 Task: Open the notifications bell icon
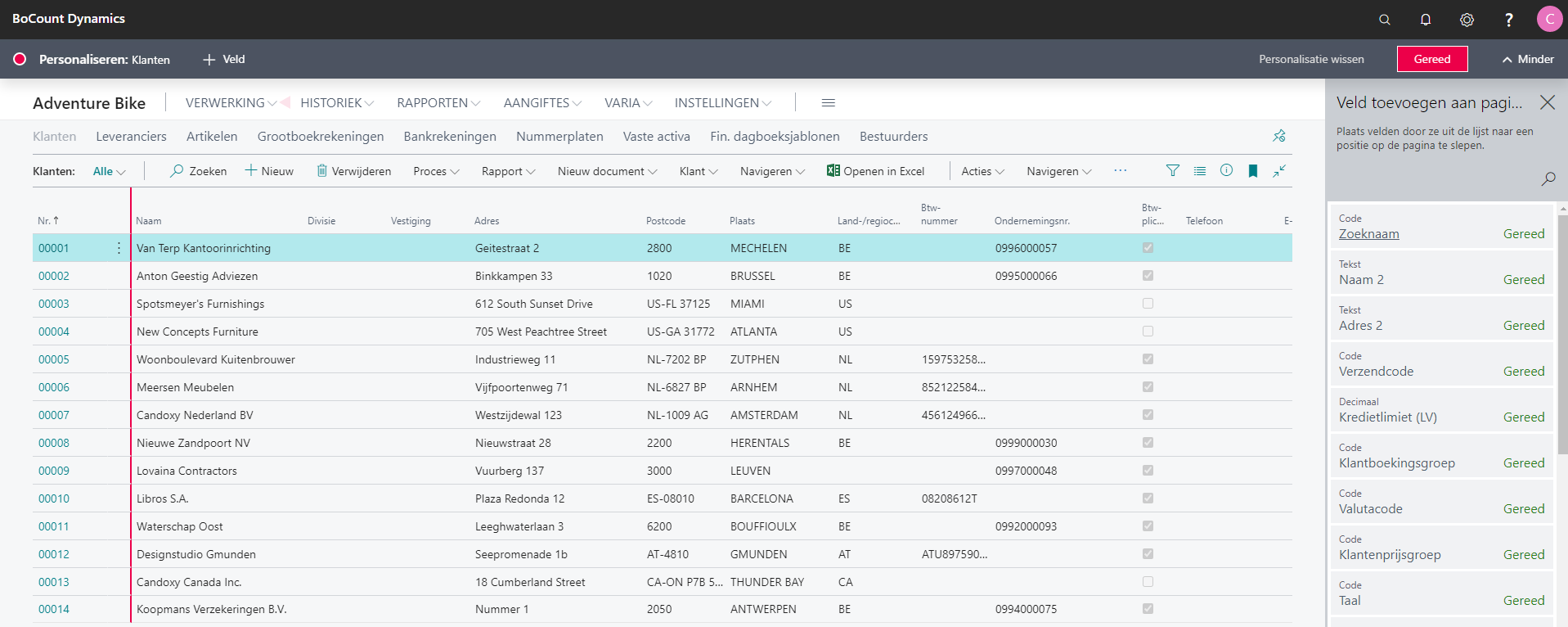click(x=1426, y=20)
